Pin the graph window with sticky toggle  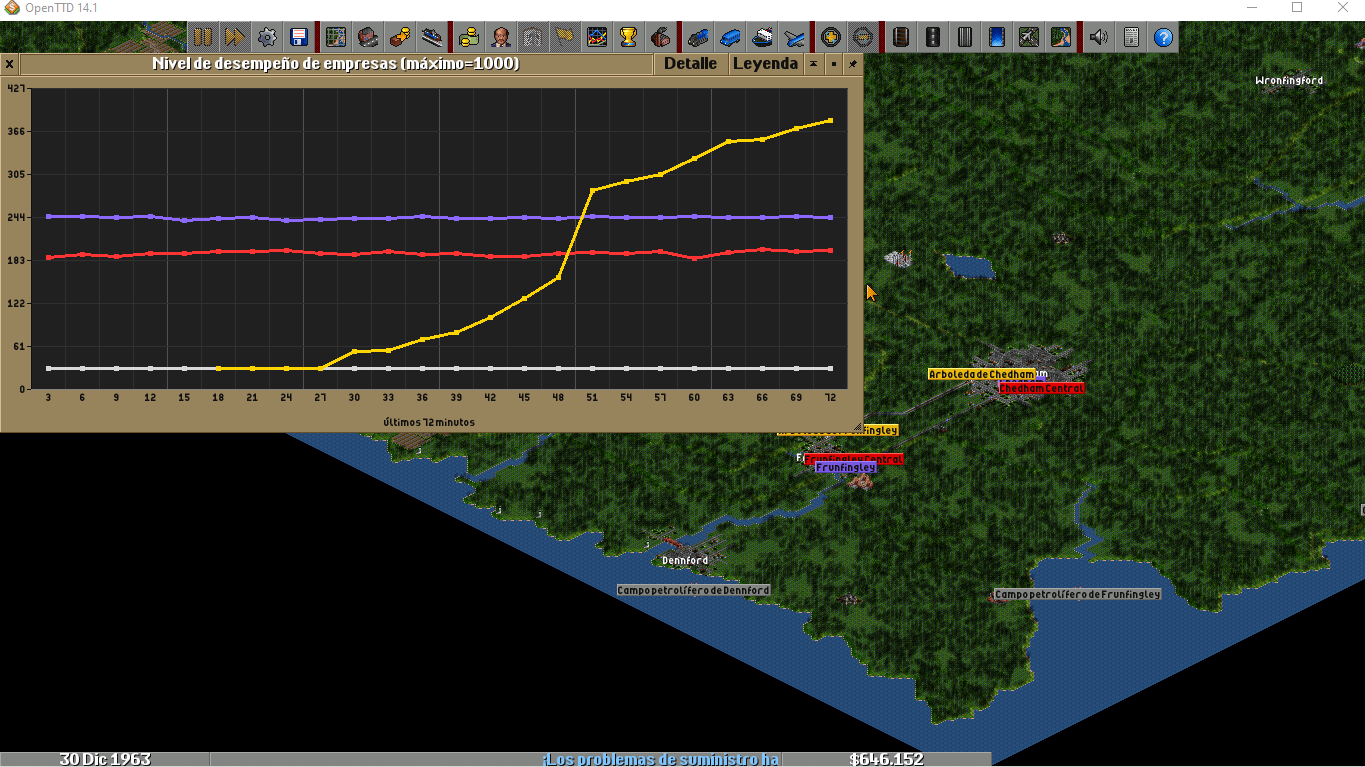(x=853, y=64)
